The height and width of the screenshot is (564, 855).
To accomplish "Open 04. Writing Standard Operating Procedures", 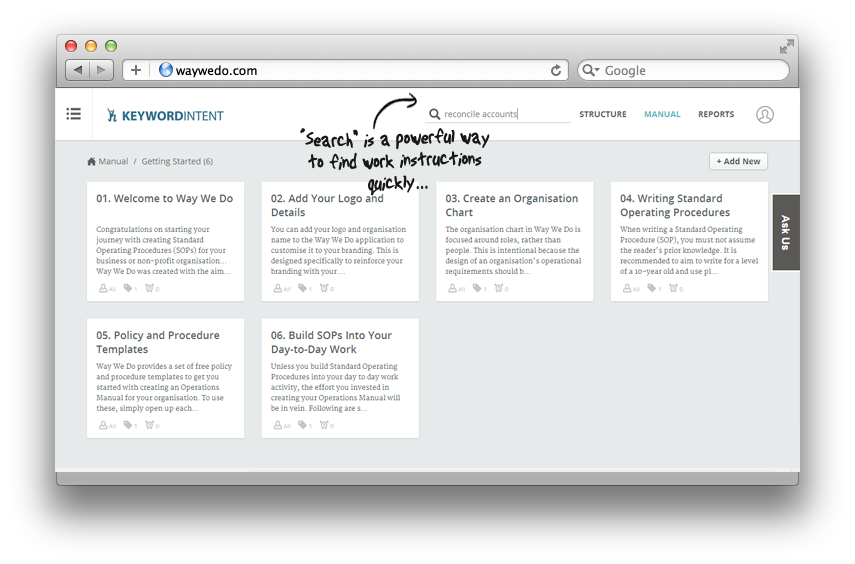I will click(675, 206).
